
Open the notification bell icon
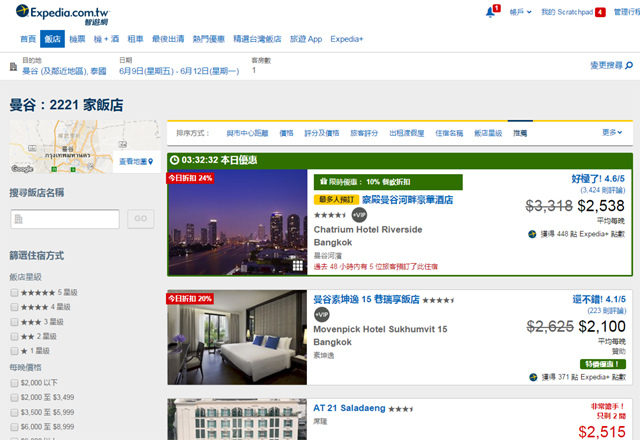(490, 13)
